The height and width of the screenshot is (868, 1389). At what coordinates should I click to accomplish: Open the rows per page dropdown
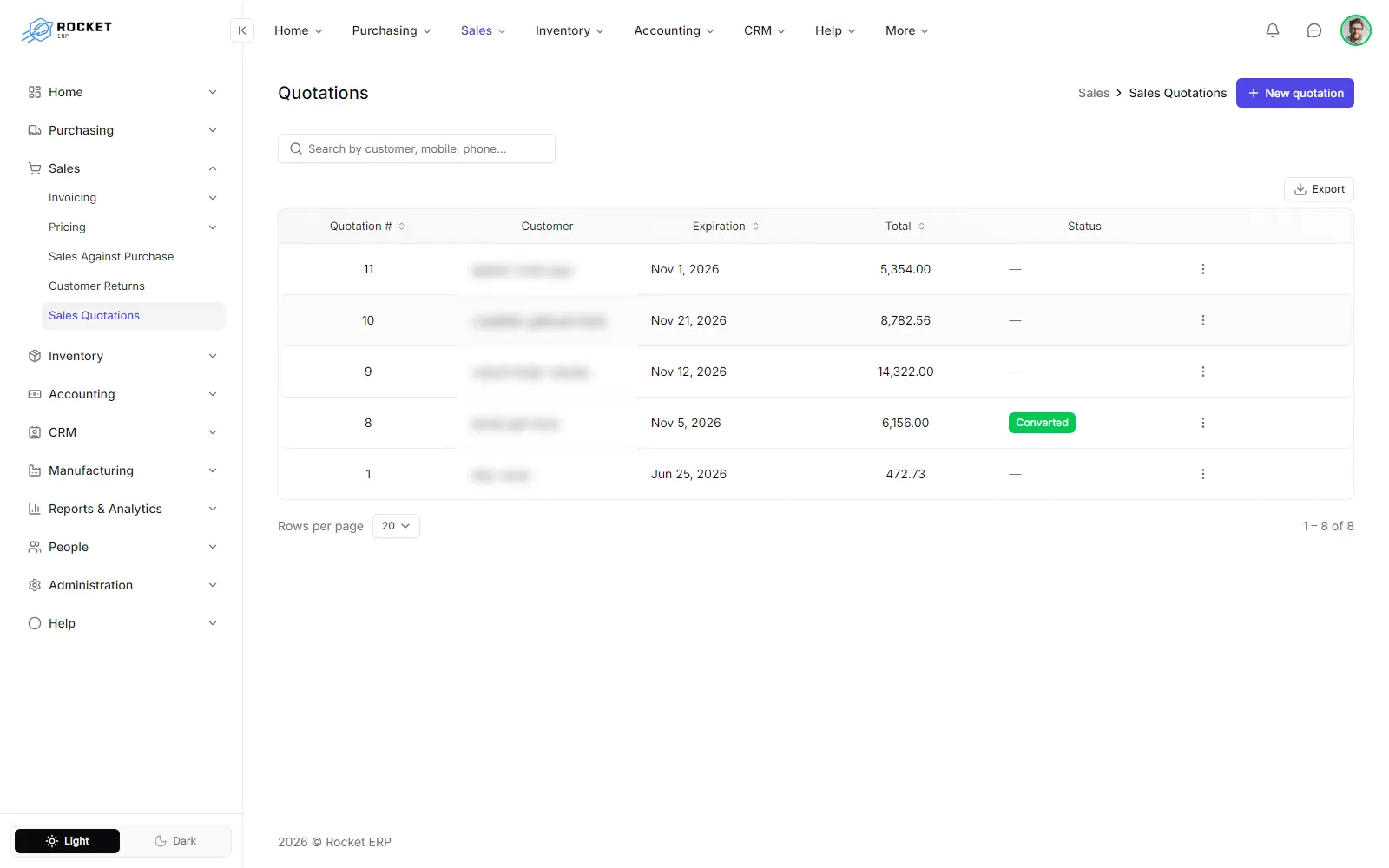coord(396,526)
